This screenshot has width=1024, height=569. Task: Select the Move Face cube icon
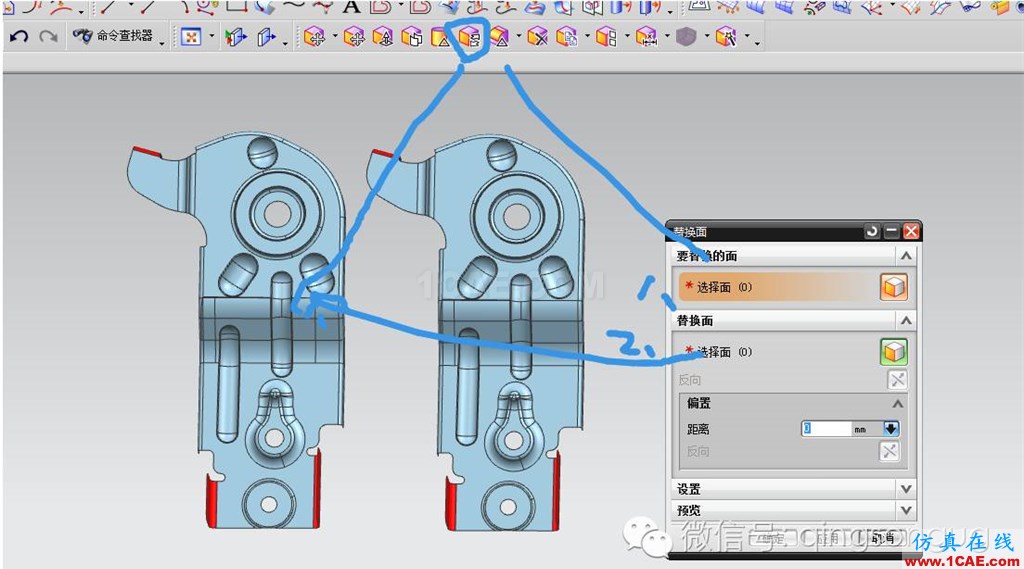[x=315, y=37]
